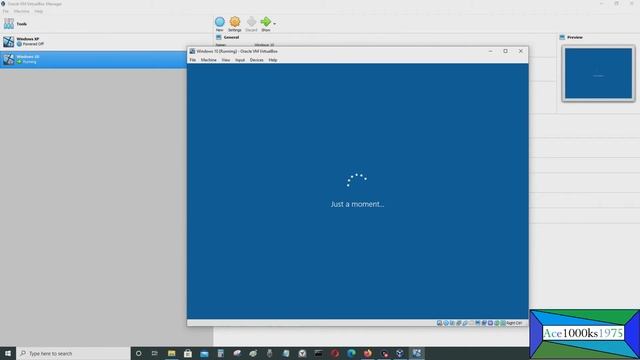The image size is (640, 360).
Task: Click hard disk activity icon in VM status bar
Action: (439, 323)
